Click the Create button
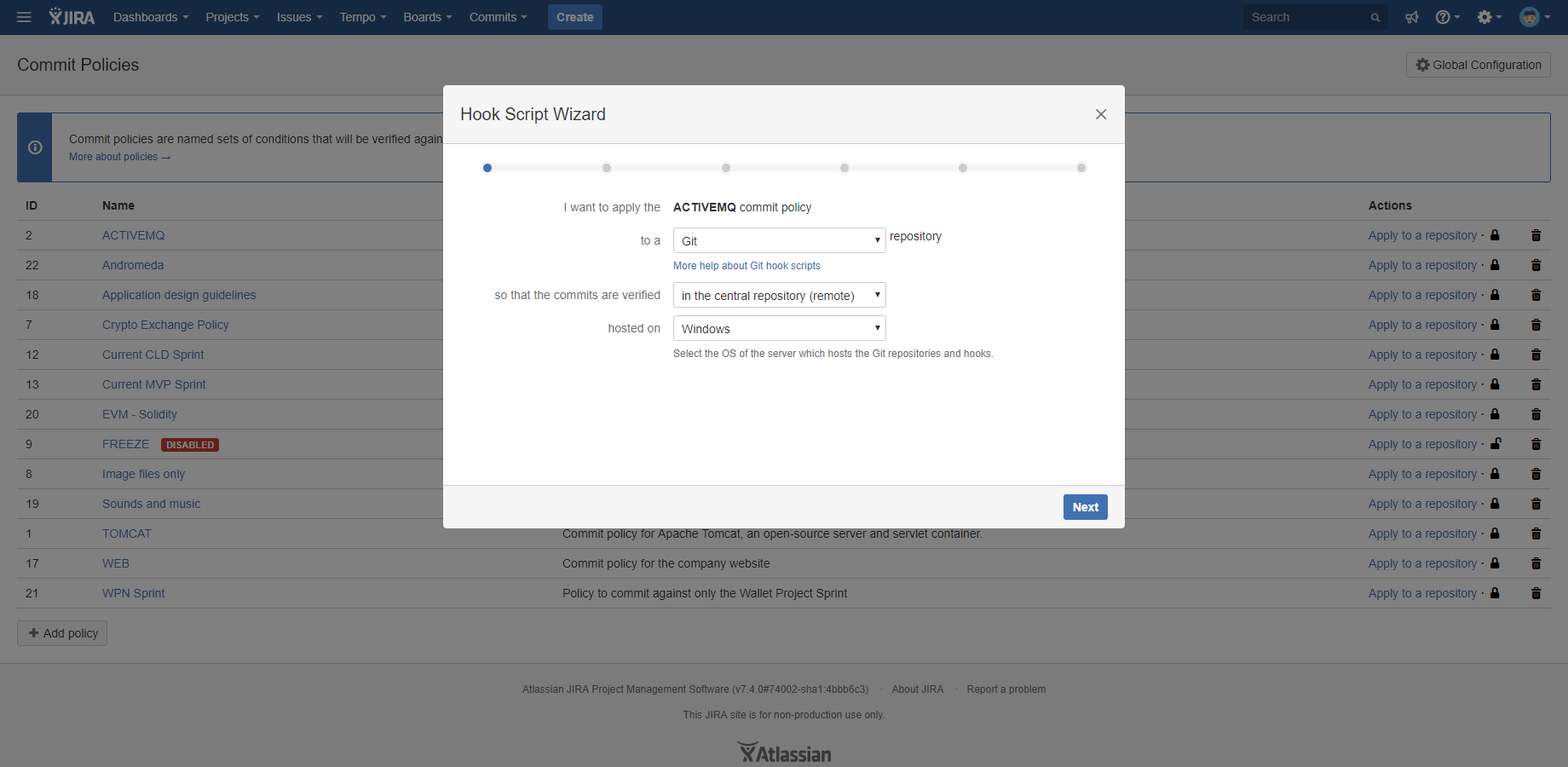 tap(575, 17)
